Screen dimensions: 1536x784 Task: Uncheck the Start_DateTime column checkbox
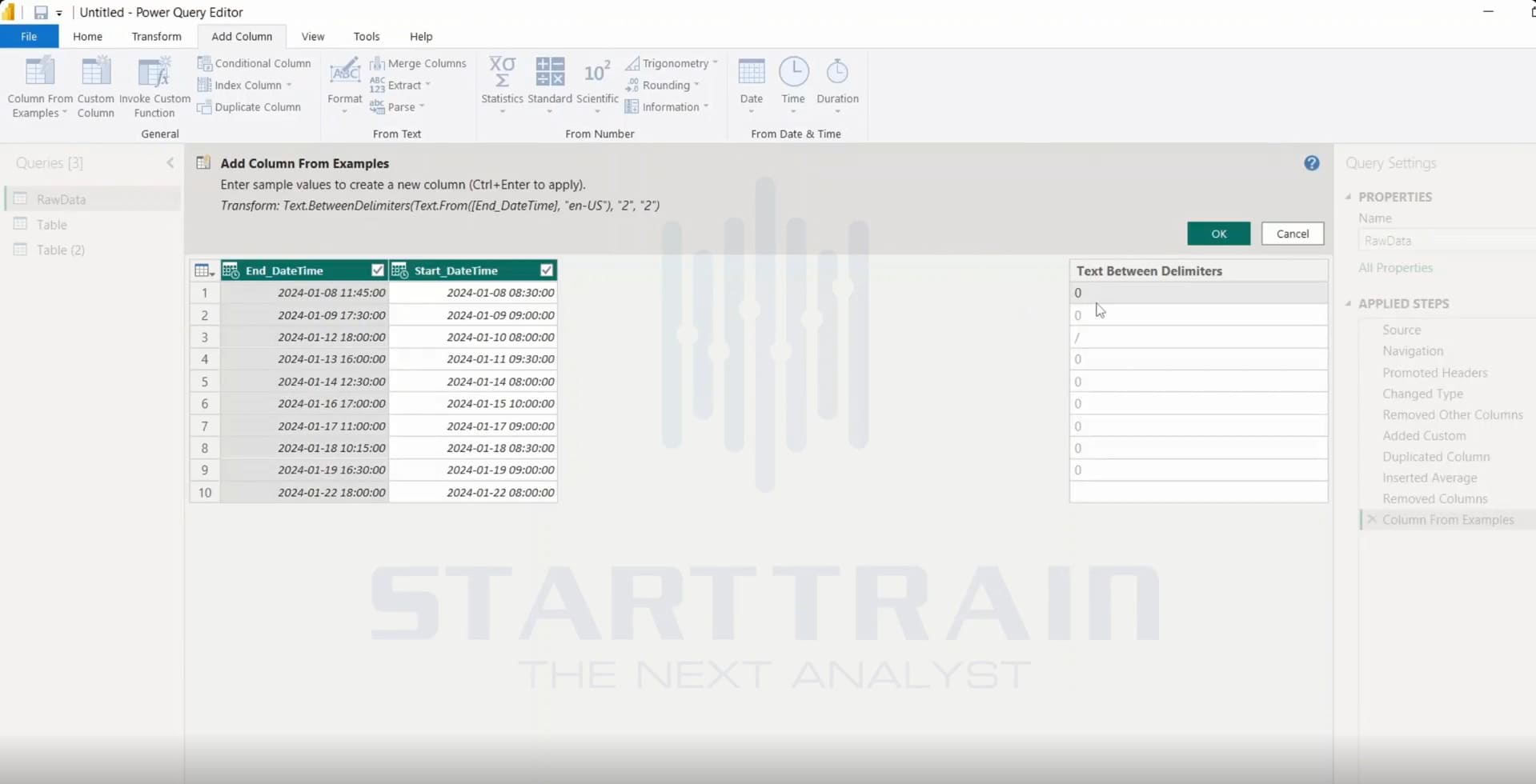tap(547, 270)
